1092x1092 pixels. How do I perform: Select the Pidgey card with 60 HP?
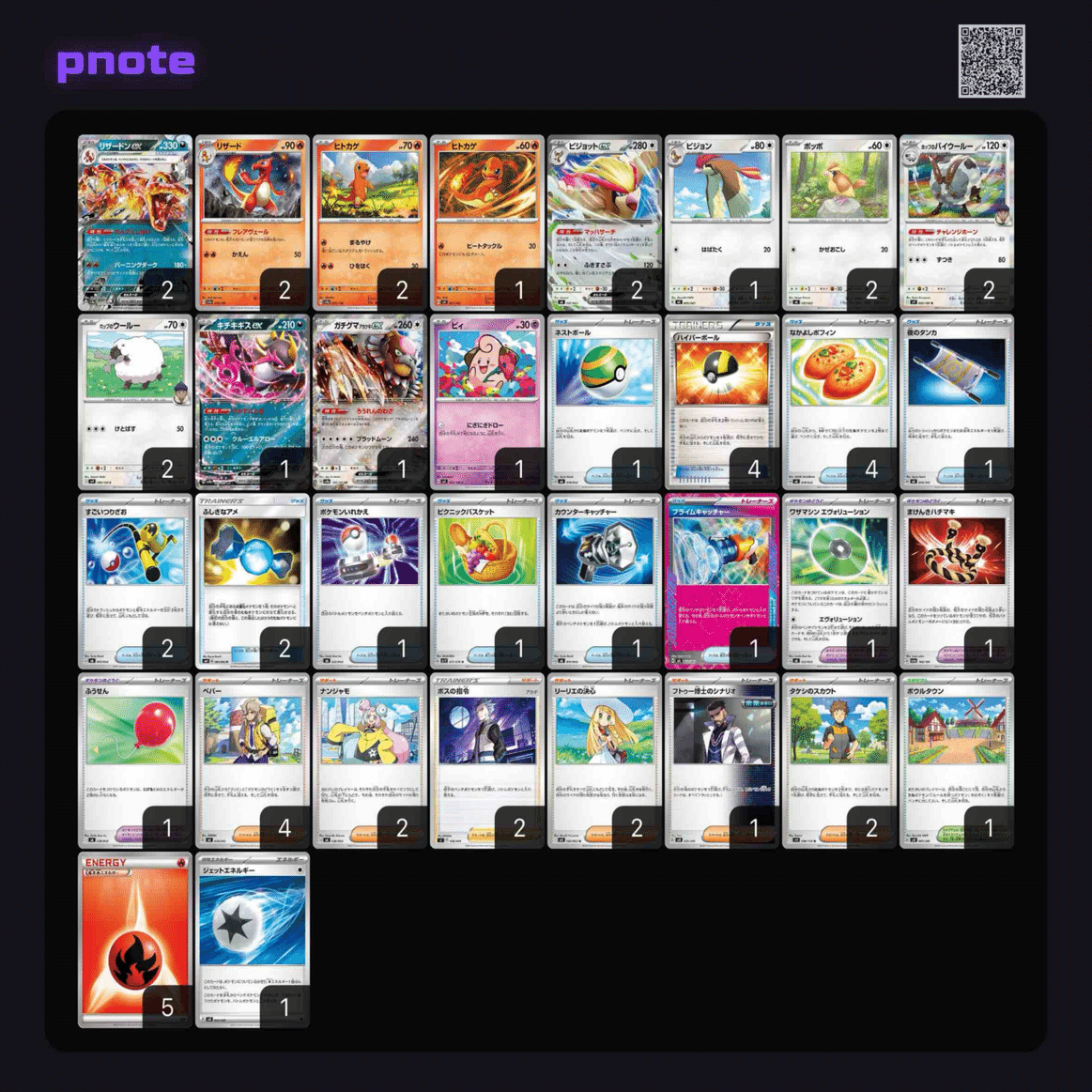[x=839, y=223]
